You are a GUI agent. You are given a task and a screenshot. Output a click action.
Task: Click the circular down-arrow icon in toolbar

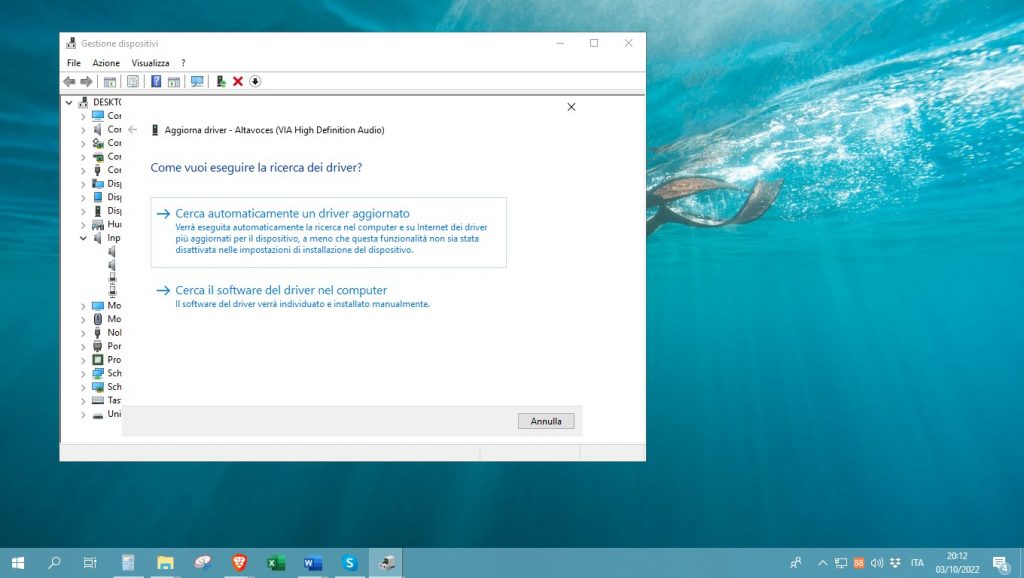[255, 81]
